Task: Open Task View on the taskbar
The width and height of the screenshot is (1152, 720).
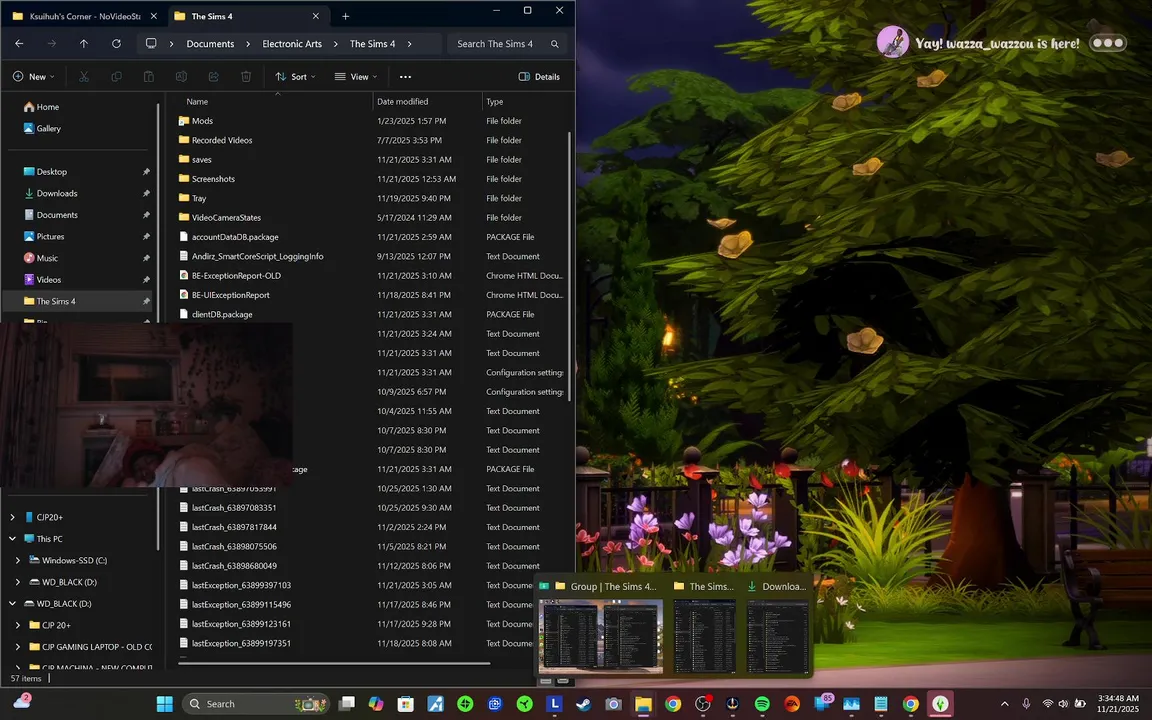Action: (347, 704)
